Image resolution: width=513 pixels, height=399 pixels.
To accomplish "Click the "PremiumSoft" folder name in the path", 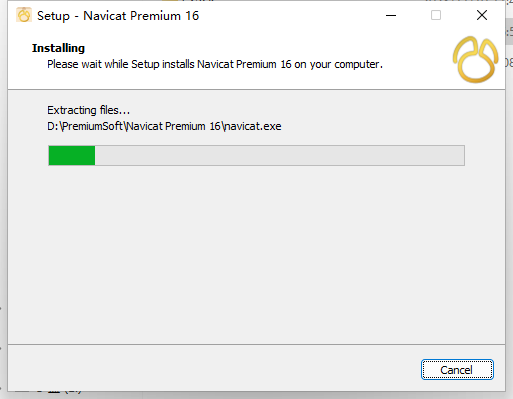I will pyautogui.click(x=93, y=126).
